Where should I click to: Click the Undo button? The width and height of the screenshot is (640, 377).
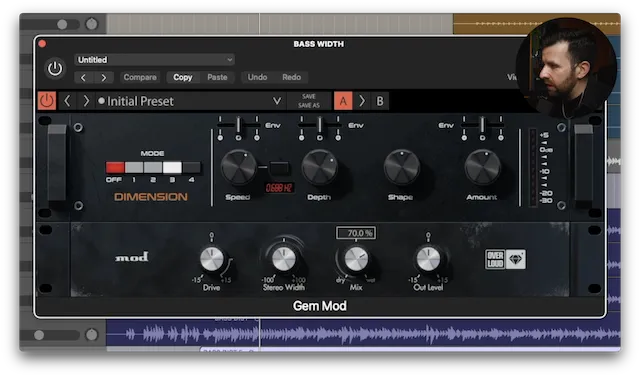257,77
